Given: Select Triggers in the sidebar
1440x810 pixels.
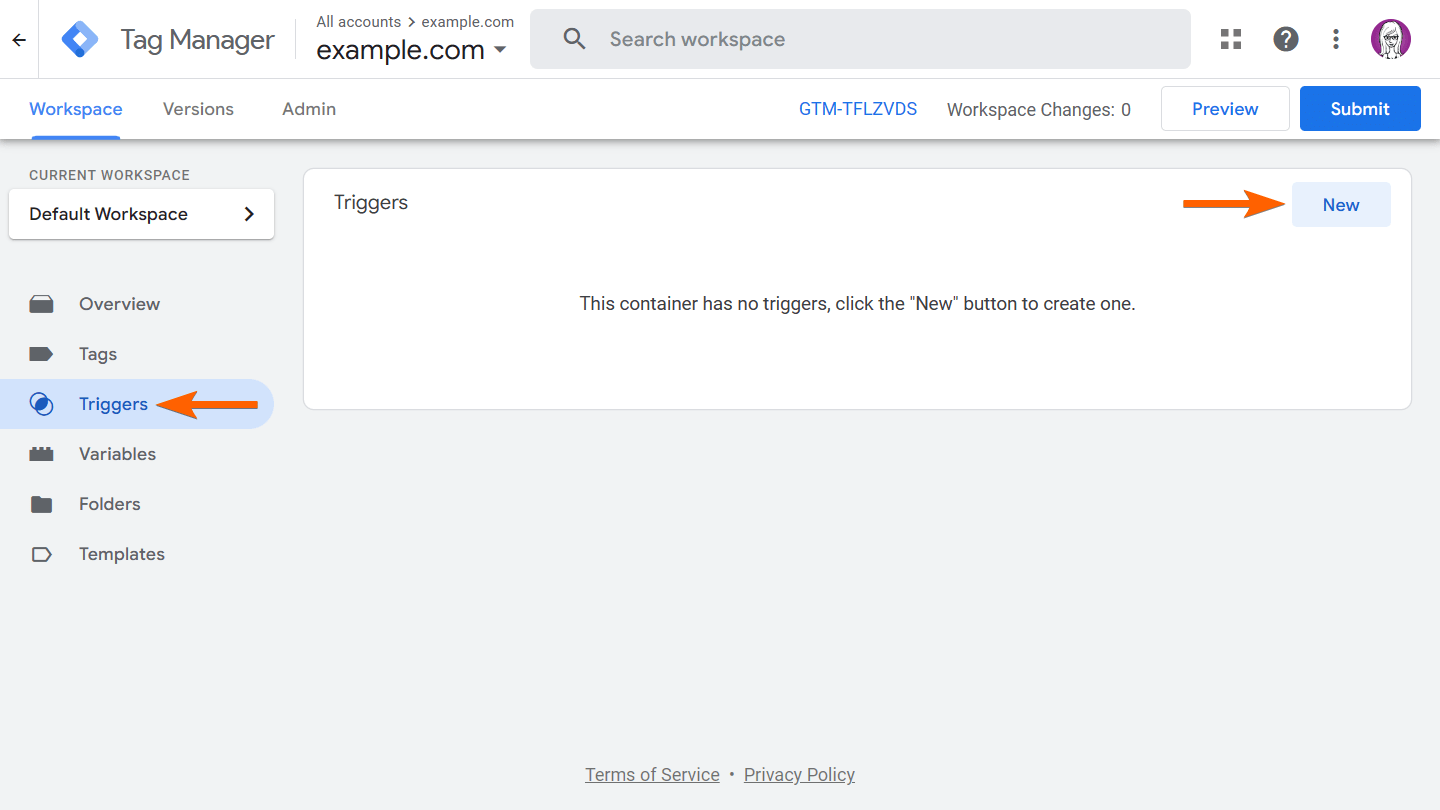Looking at the screenshot, I should (137, 404).
